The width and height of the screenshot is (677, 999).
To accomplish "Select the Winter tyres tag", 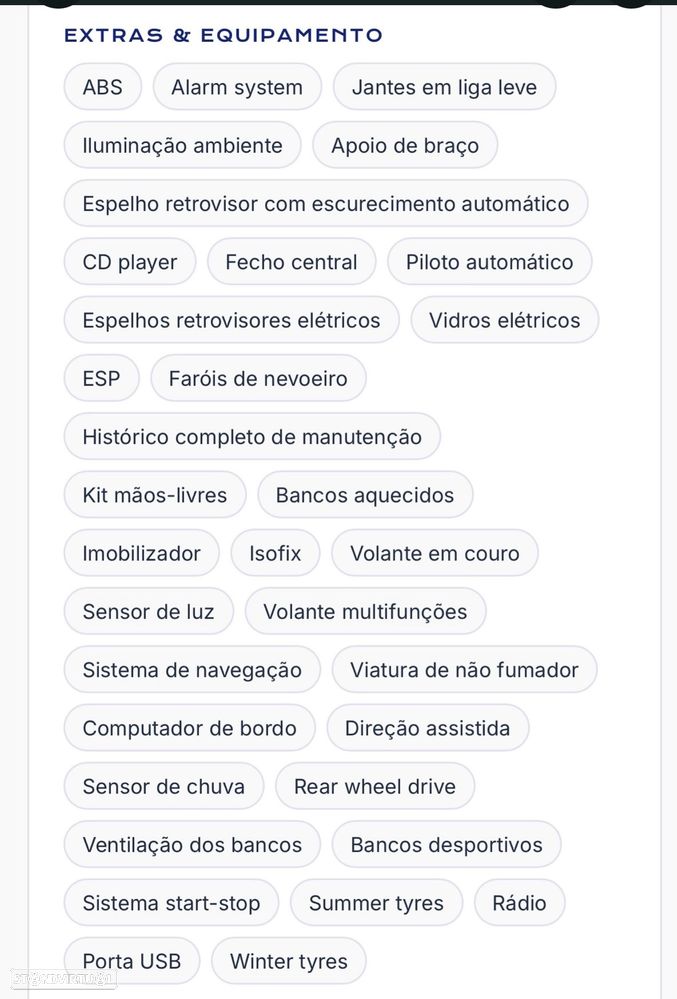I will (x=289, y=961).
